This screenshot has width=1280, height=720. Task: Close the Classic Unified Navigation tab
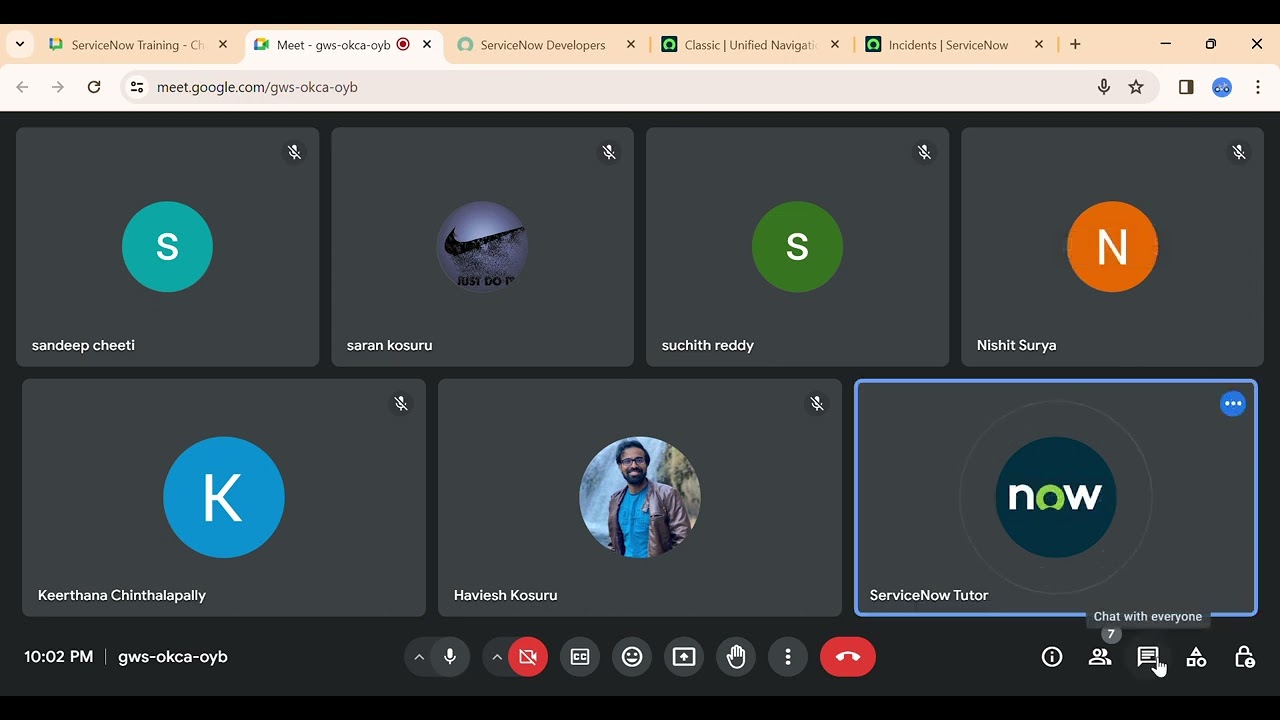coord(835,45)
